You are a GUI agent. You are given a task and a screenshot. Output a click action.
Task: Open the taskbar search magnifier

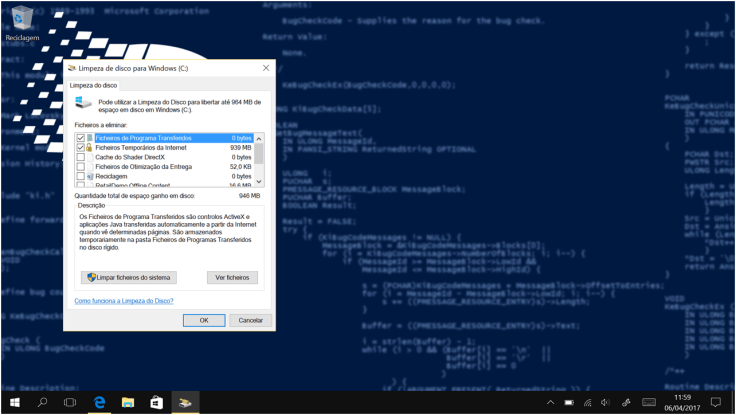click(x=43, y=402)
